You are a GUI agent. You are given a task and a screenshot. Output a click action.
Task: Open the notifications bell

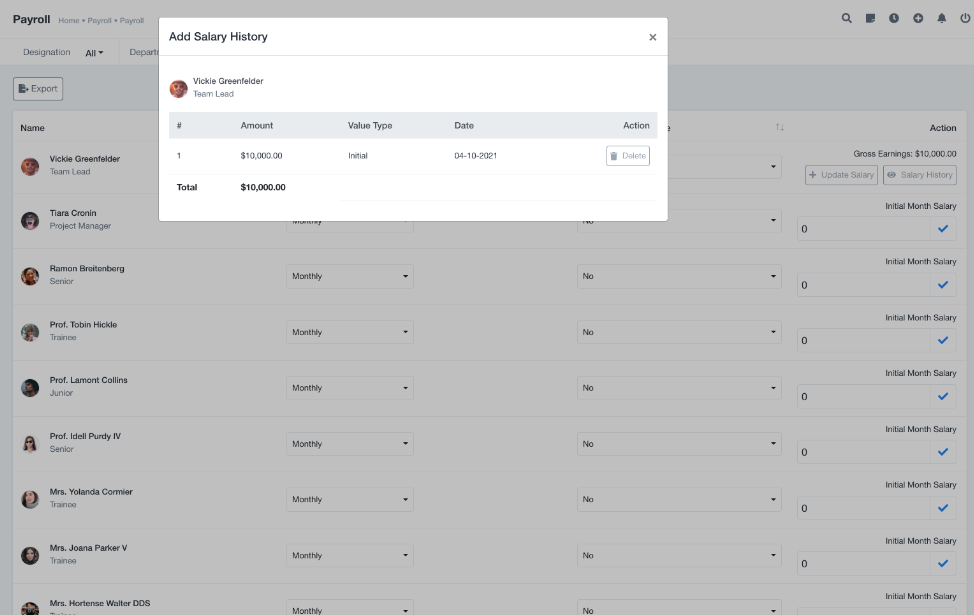coord(941,18)
